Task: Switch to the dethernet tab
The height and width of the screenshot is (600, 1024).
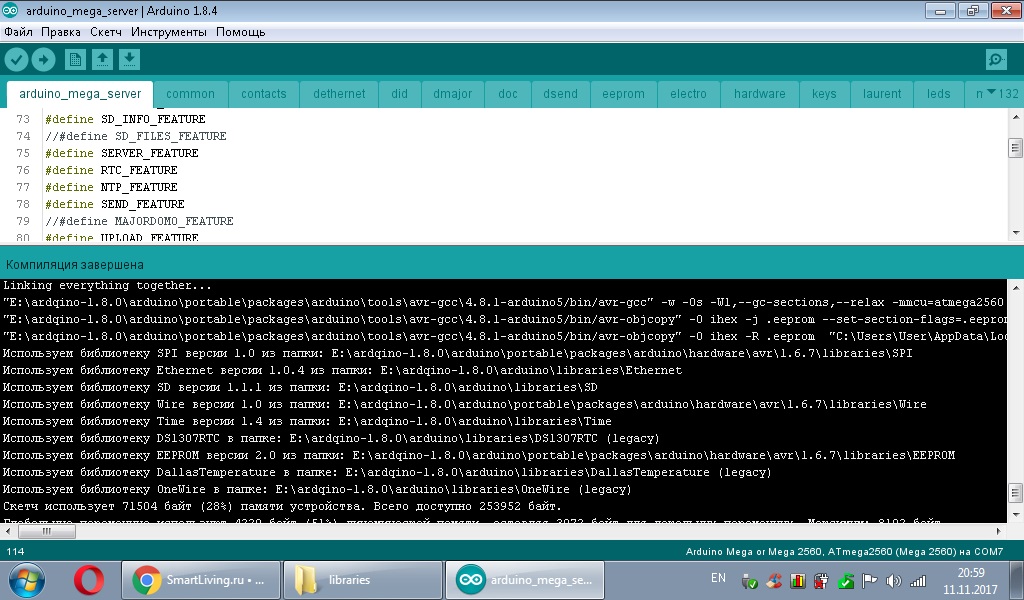Action: (339, 94)
